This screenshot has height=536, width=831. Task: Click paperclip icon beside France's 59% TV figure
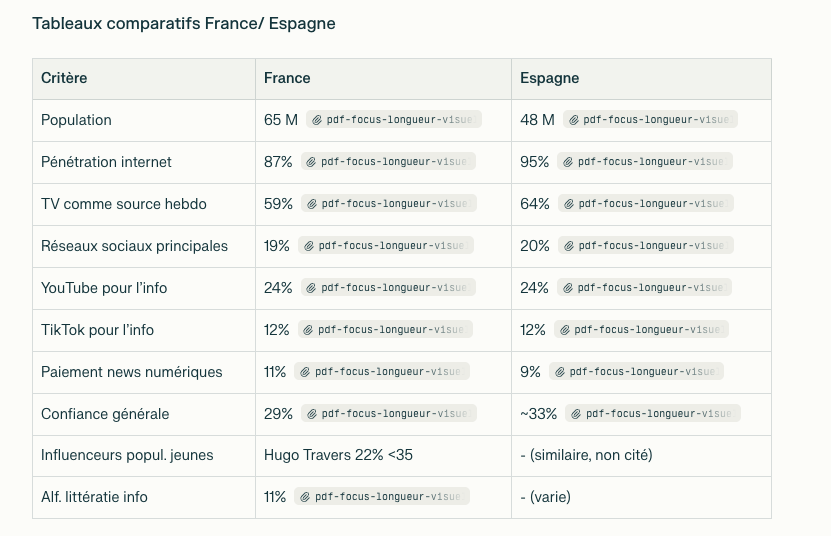pos(312,204)
